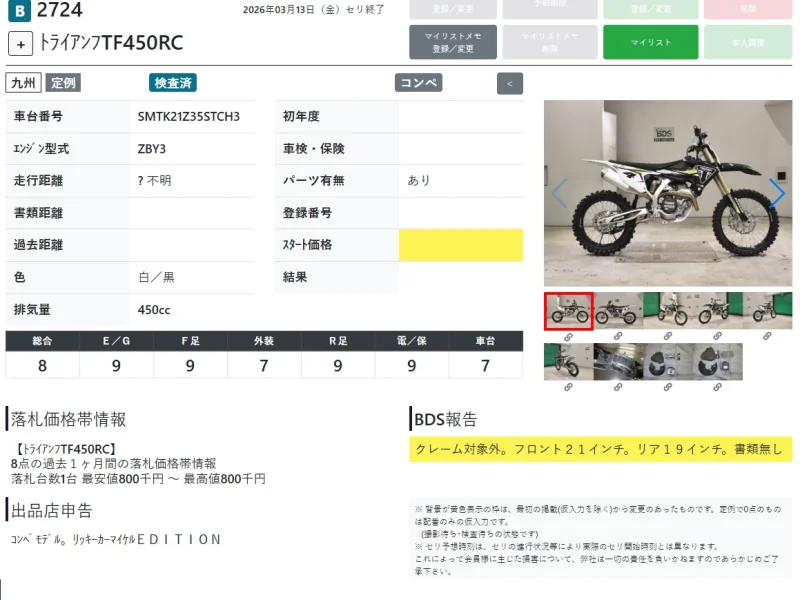Click link icon under second top thumbnail
This screenshot has width=800, height=600.
(618, 336)
